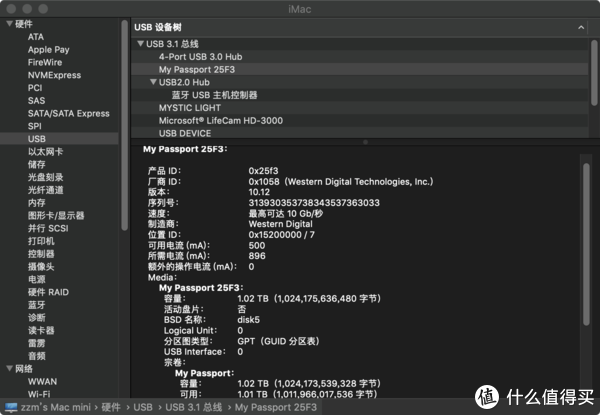
Task: Click the pane splitter handle dot
Action: tap(365, 142)
